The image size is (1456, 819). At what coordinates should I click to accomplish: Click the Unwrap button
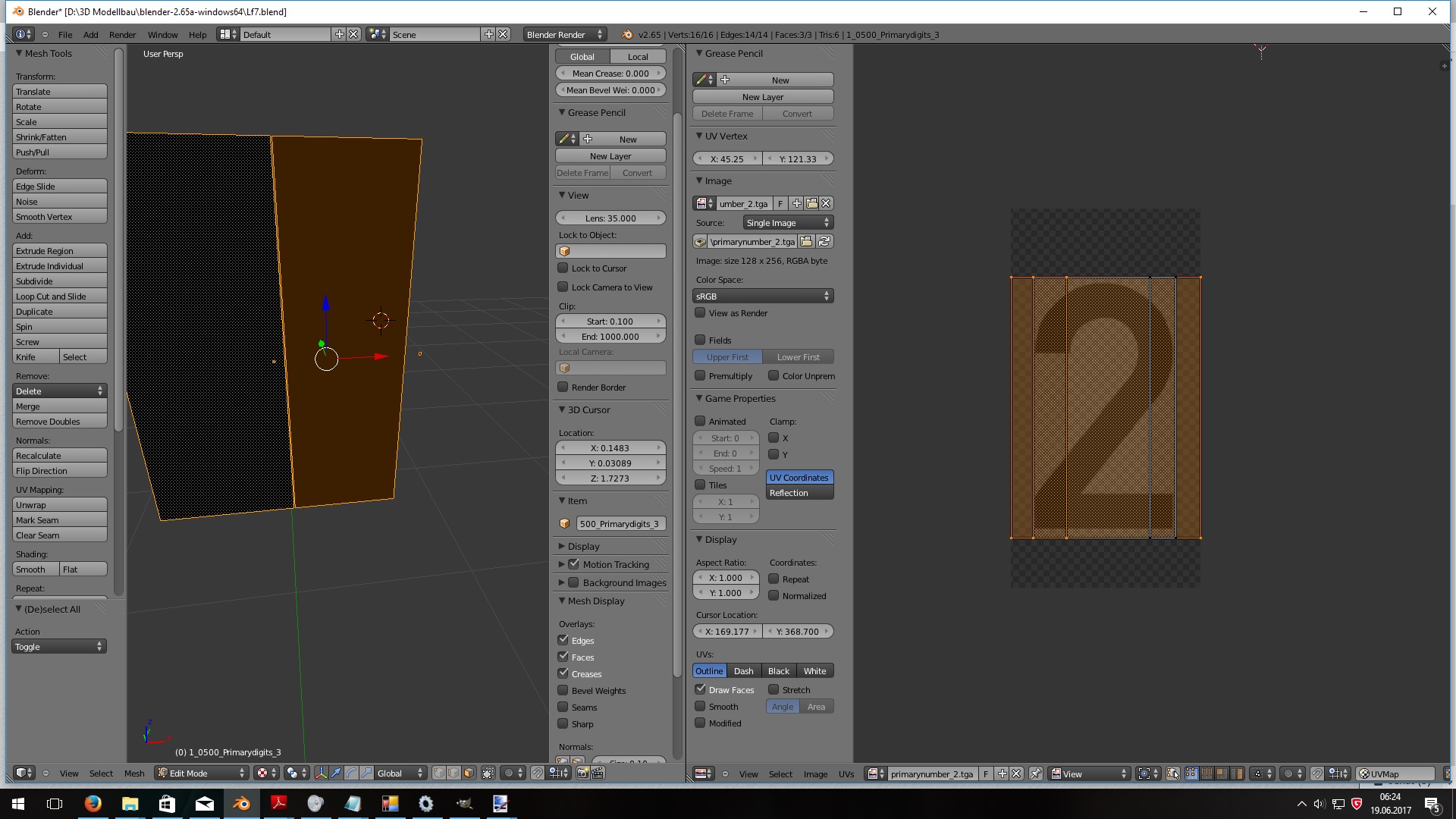(x=59, y=505)
